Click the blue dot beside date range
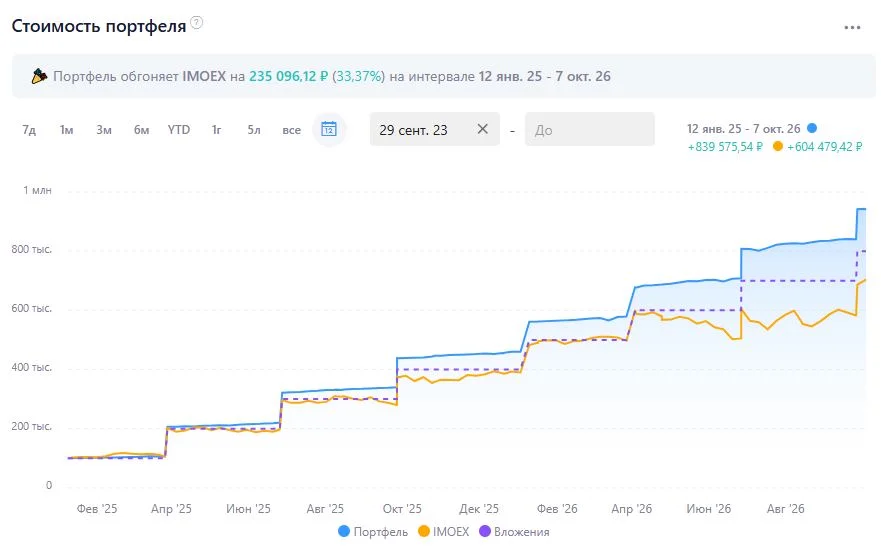The image size is (881, 554). (812, 128)
